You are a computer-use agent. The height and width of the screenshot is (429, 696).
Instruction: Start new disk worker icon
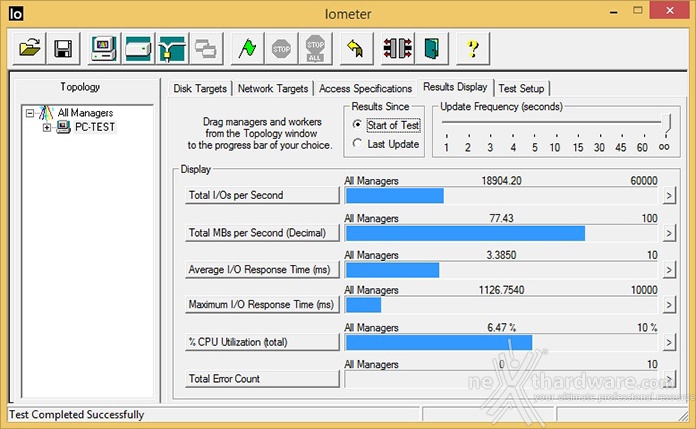coord(138,48)
